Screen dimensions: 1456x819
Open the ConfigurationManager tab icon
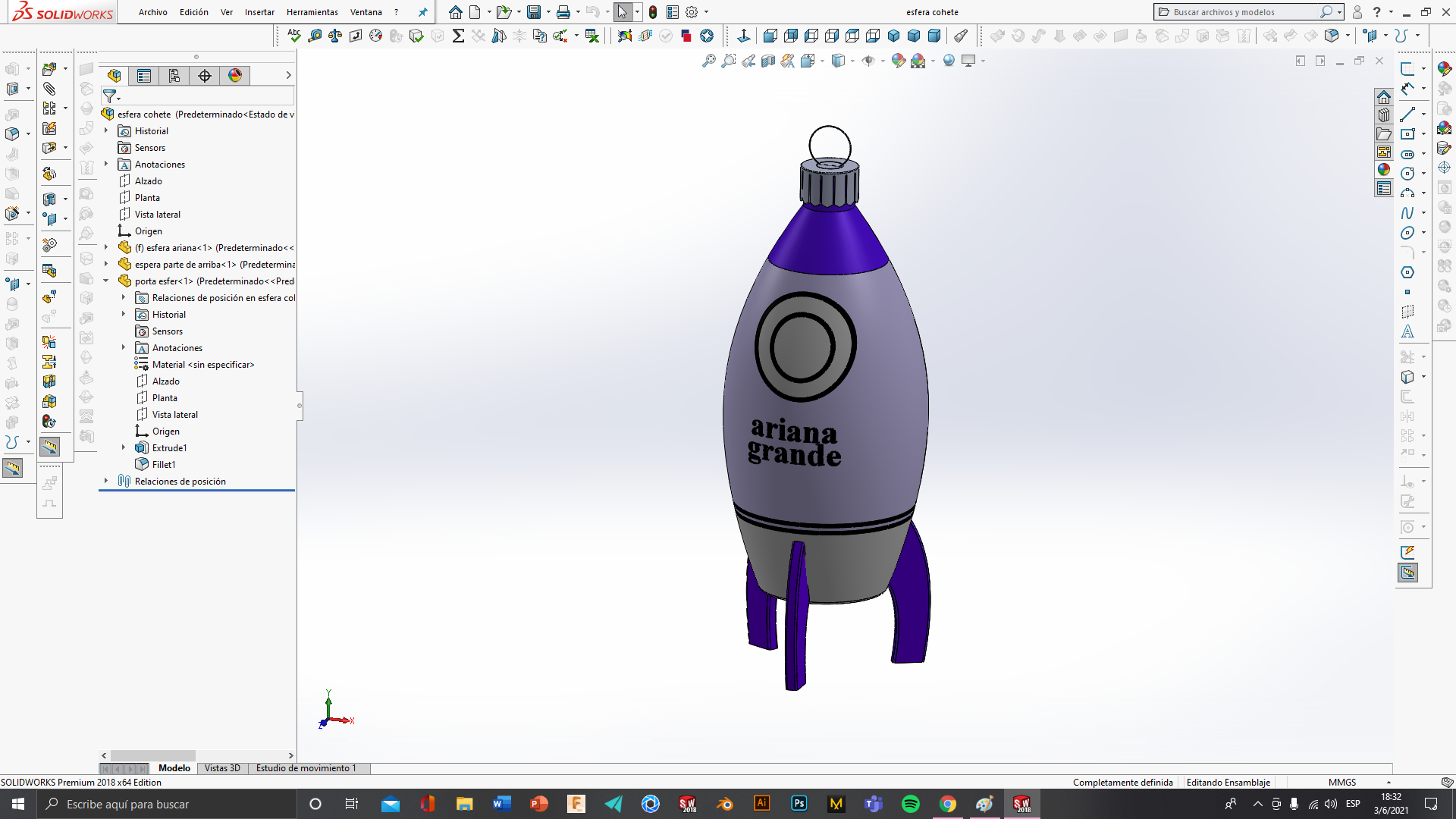click(x=174, y=75)
